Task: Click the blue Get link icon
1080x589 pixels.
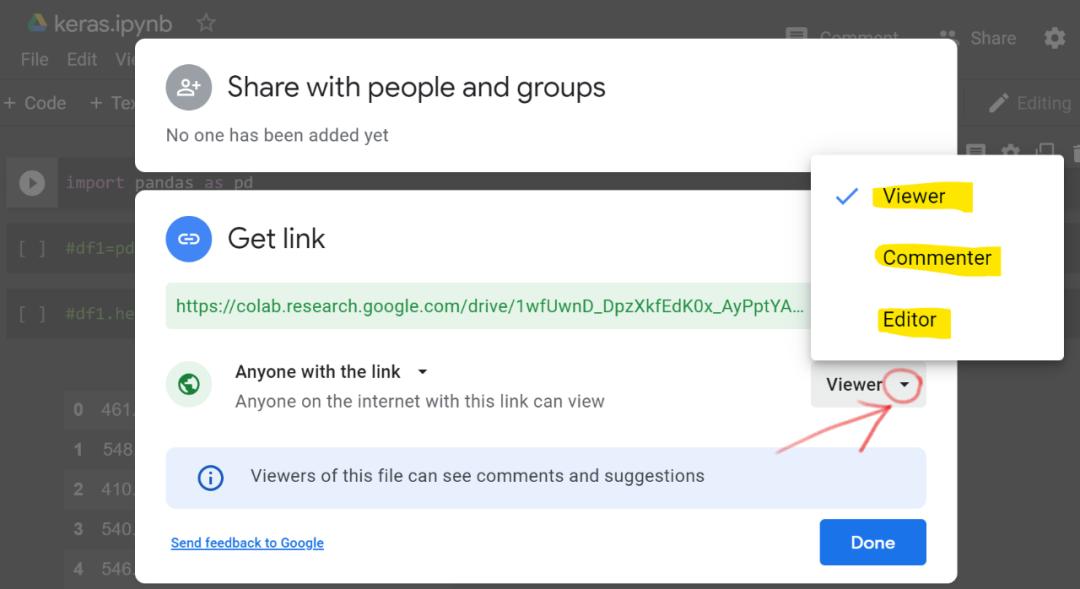Action: point(189,239)
